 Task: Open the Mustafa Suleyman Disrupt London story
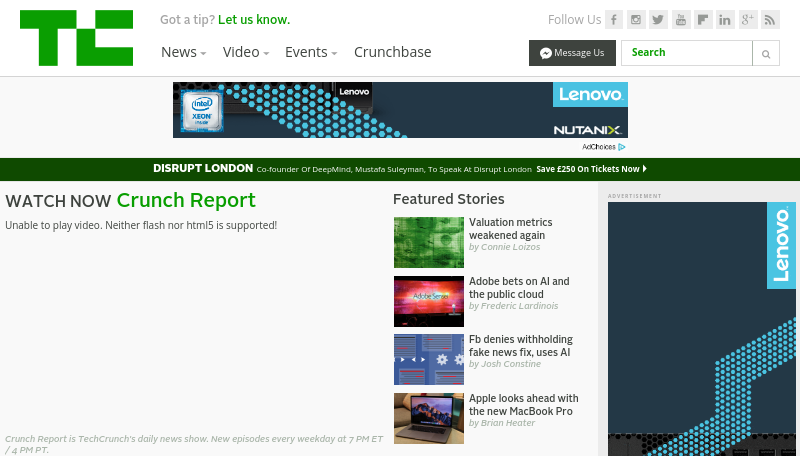click(x=394, y=169)
